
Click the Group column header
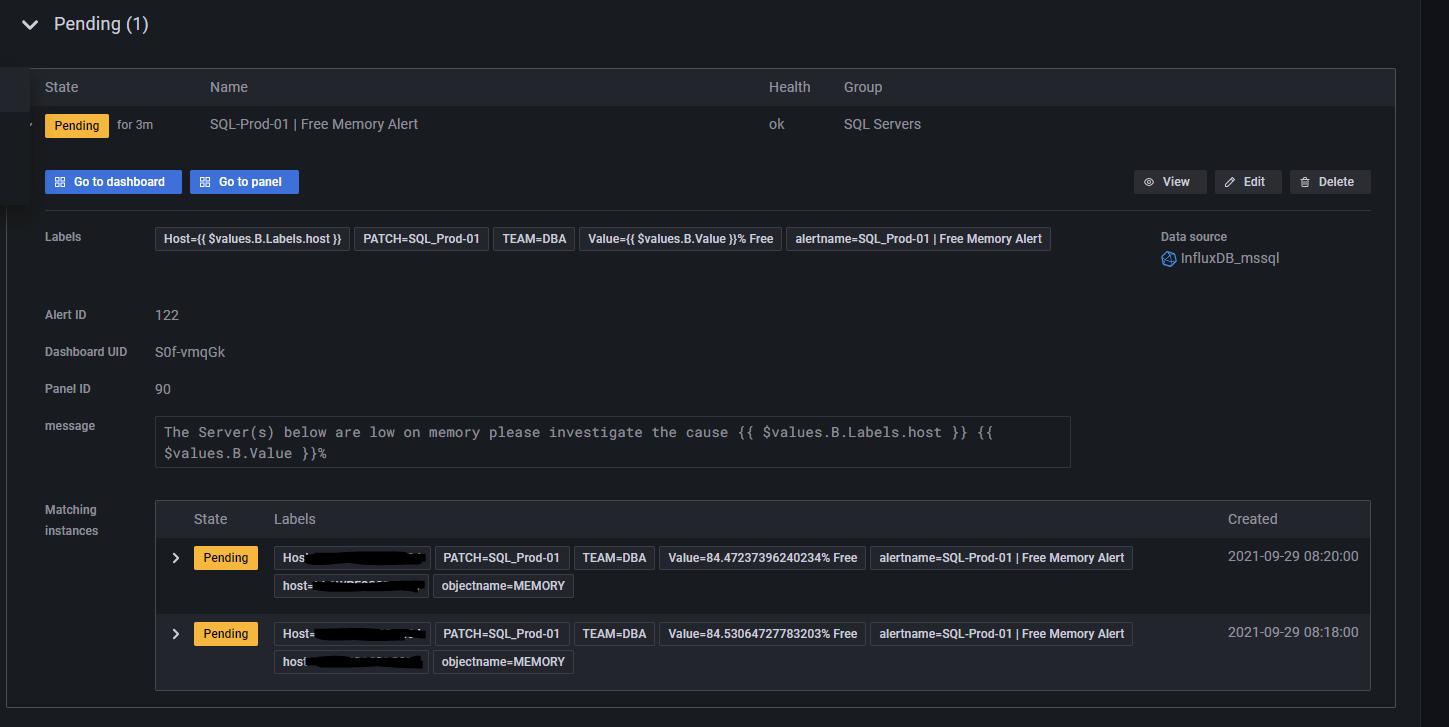click(x=863, y=87)
